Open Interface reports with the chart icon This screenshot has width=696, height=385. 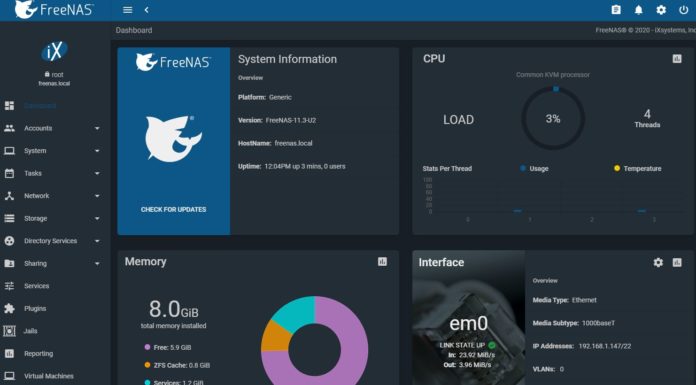coord(677,262)
